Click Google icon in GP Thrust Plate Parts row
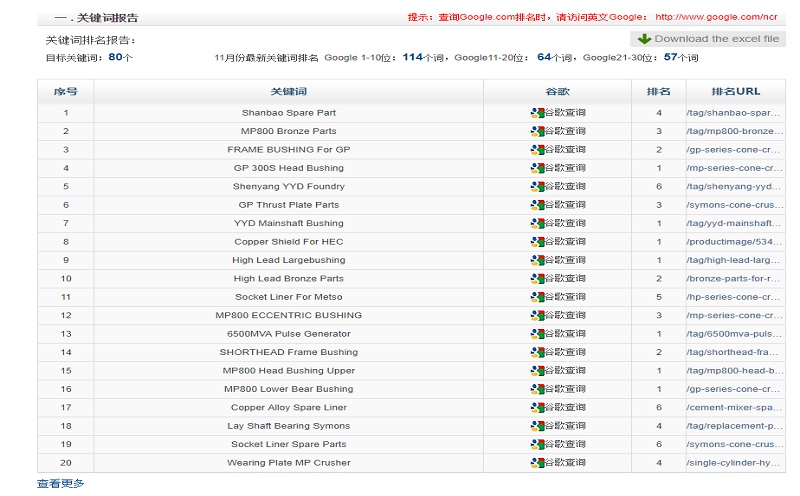Screen dimensions: 800x496 pyautogui.click(x=537, y=205)
